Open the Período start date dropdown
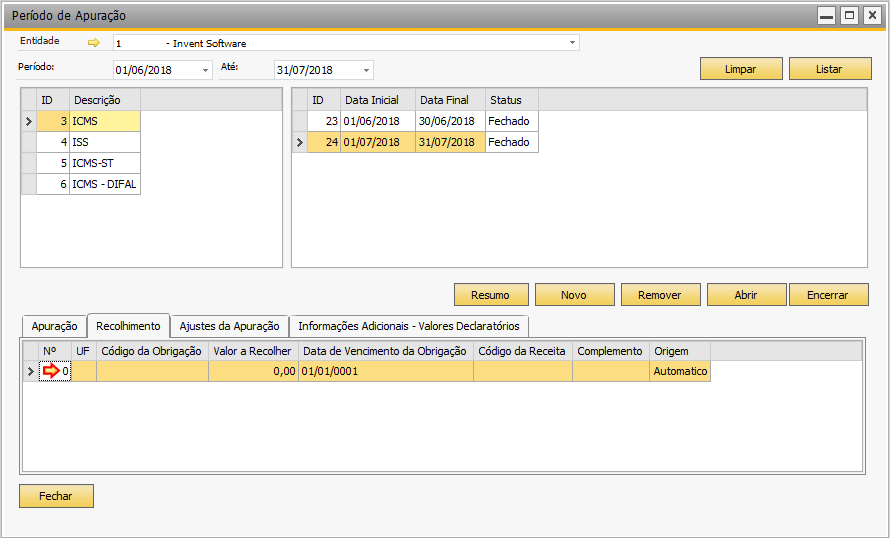Viewport: 890px width, 538px height. pyautogui.click(x=205, y=70)
